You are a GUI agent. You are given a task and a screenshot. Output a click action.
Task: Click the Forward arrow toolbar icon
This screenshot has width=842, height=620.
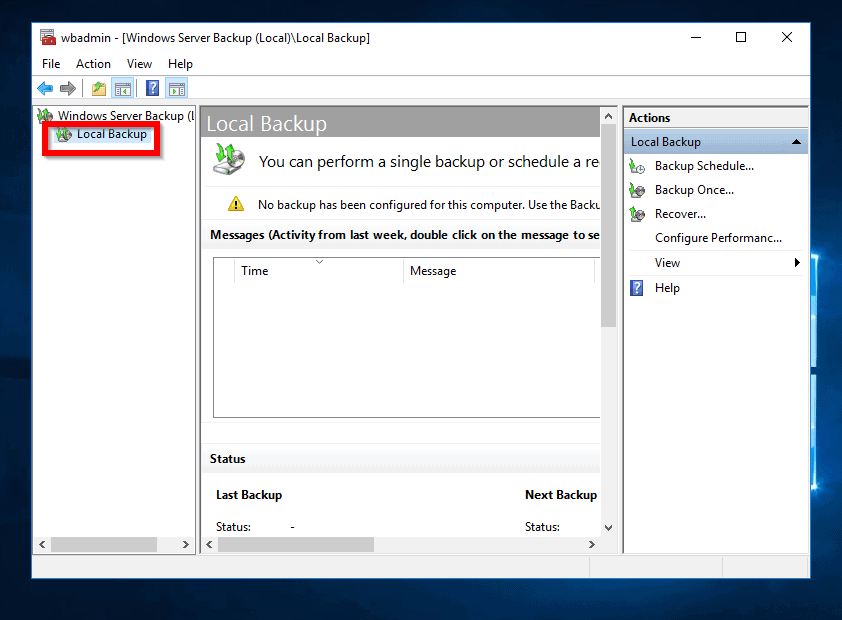point(68,89)
